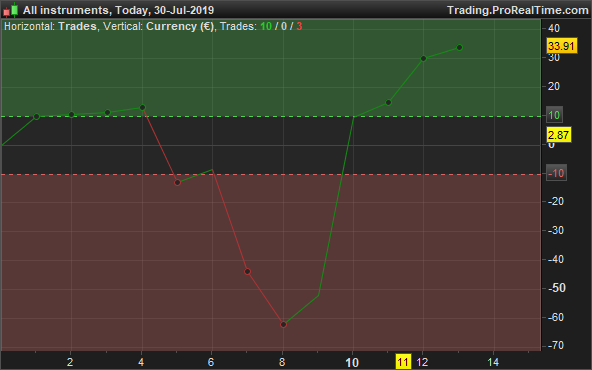Click the data point at trade 4
592x370 pixels.
(x=142, y=108)
